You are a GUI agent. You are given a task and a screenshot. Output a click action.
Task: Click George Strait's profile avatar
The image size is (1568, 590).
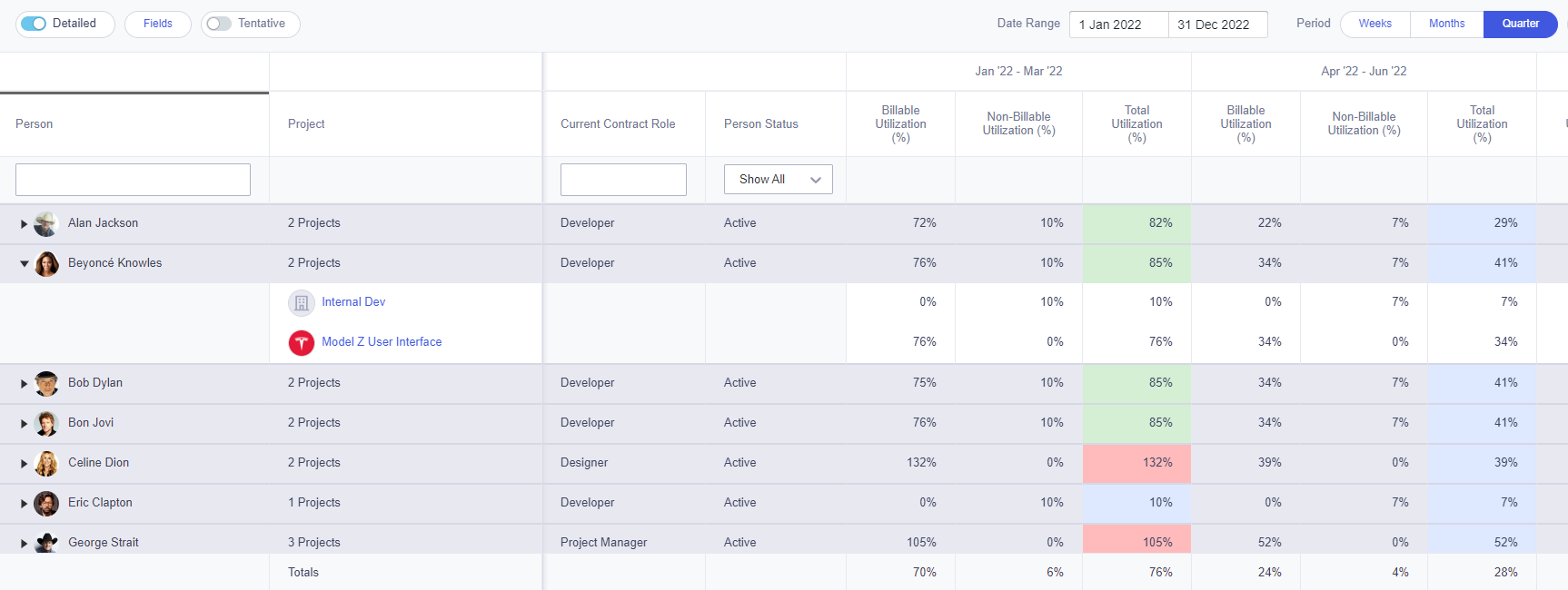(x=45, y=542)
